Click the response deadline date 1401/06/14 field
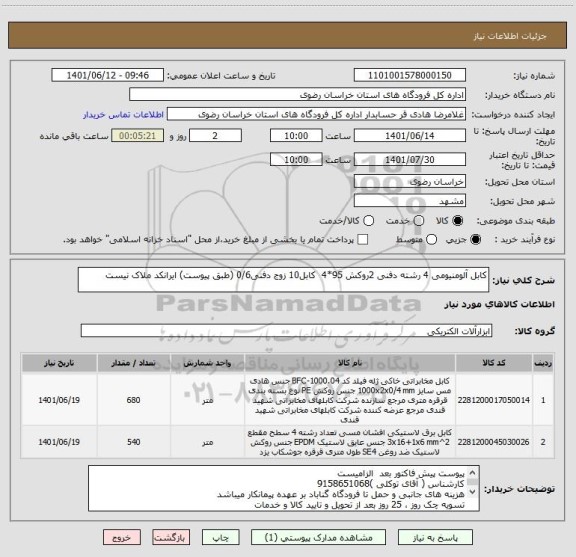Screen dimensions: 576x557 [410, 136]
